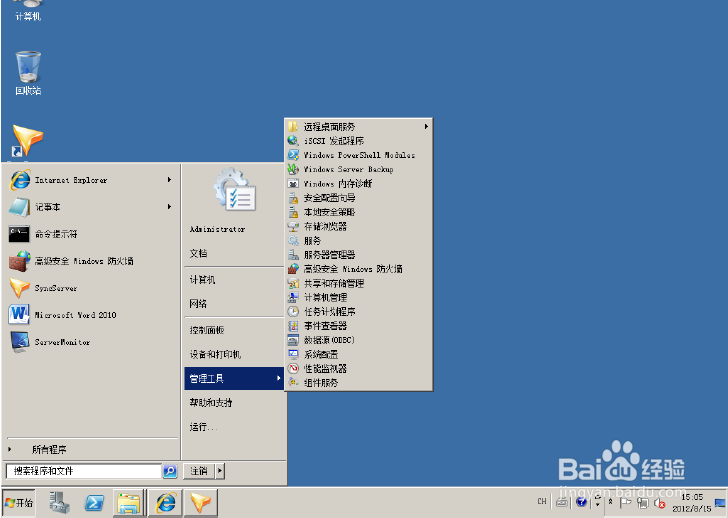The width and height of the screenshot is (728, 518).
Task: Click CH language indicator in tray
Action: 542,501
